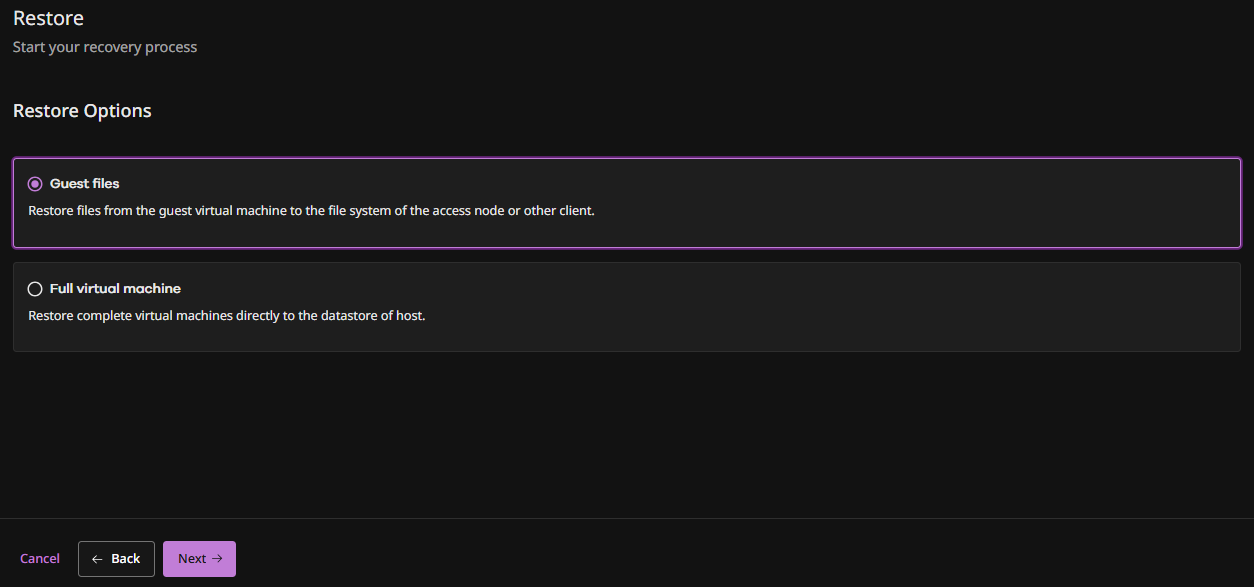The height and width of the screenshot is (587, 1254).
Task: Click the right arrow icon on Next
Action: pyautogui.click(x=217, y=559)
